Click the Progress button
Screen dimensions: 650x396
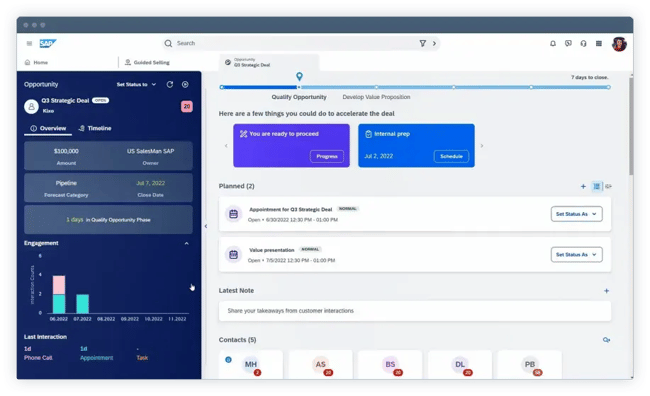(x=327, y=156)
